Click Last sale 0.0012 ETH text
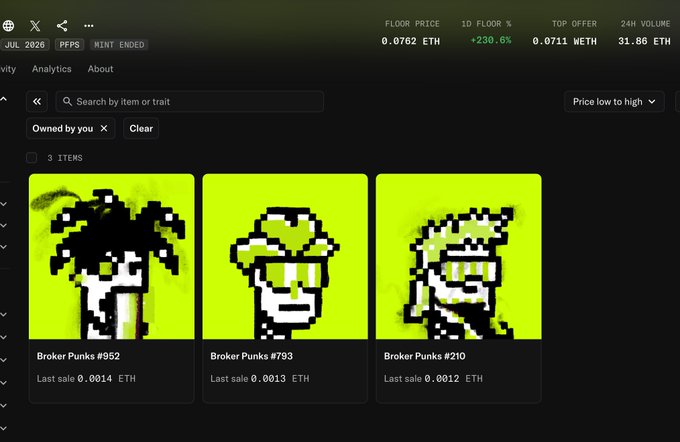The width and height of the screenshot is (680, 442). coord(433,379)
